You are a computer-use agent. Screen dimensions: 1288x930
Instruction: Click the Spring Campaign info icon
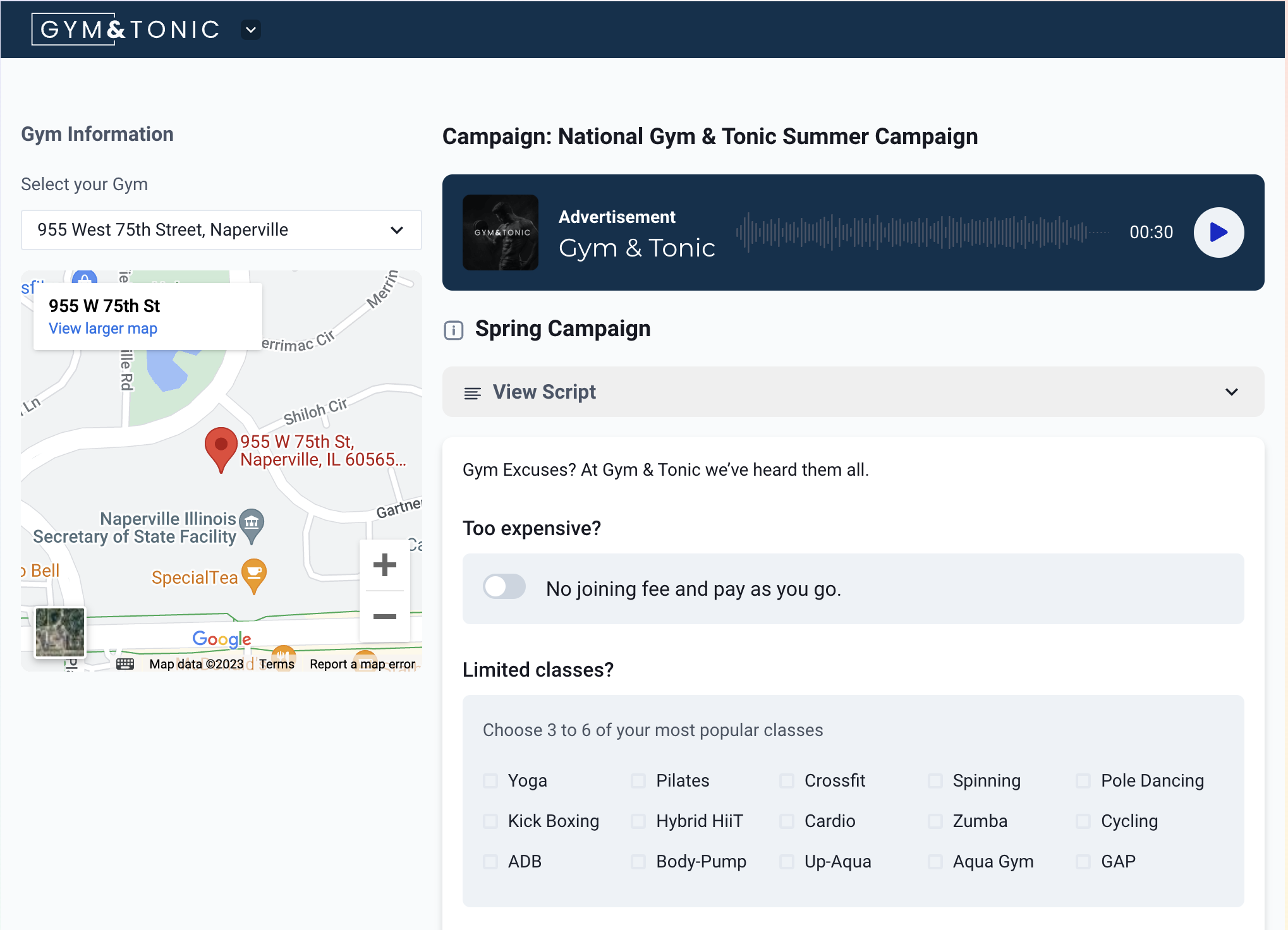453,330
